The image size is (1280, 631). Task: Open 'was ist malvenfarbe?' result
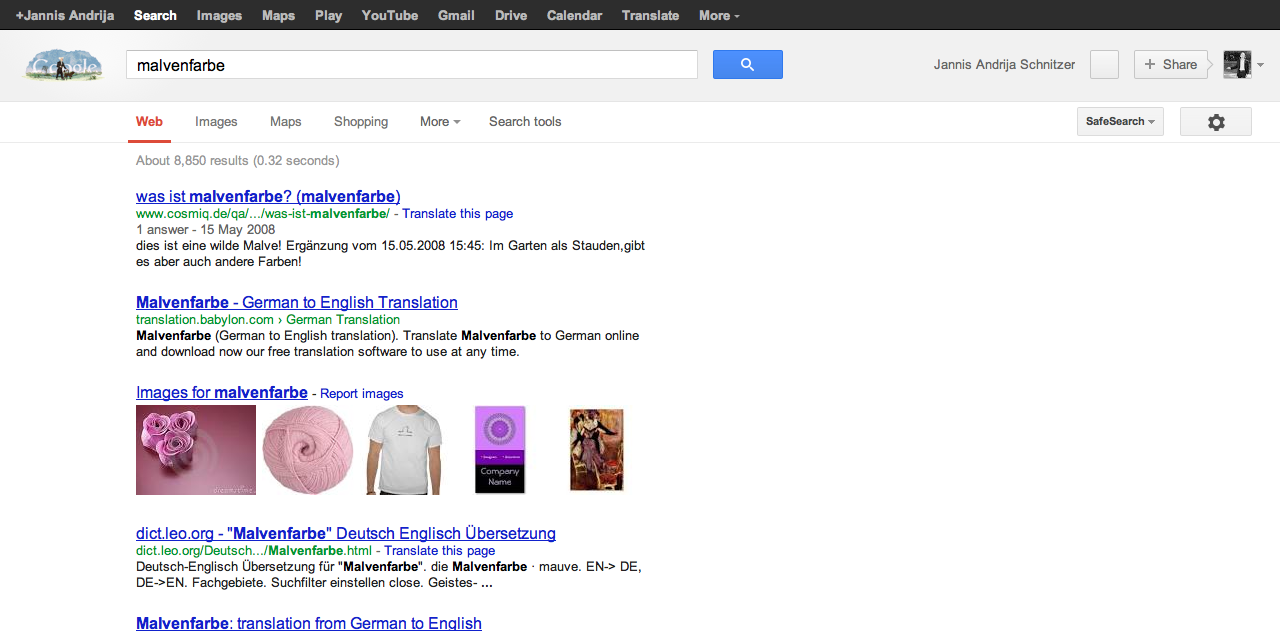coord(268,196)
